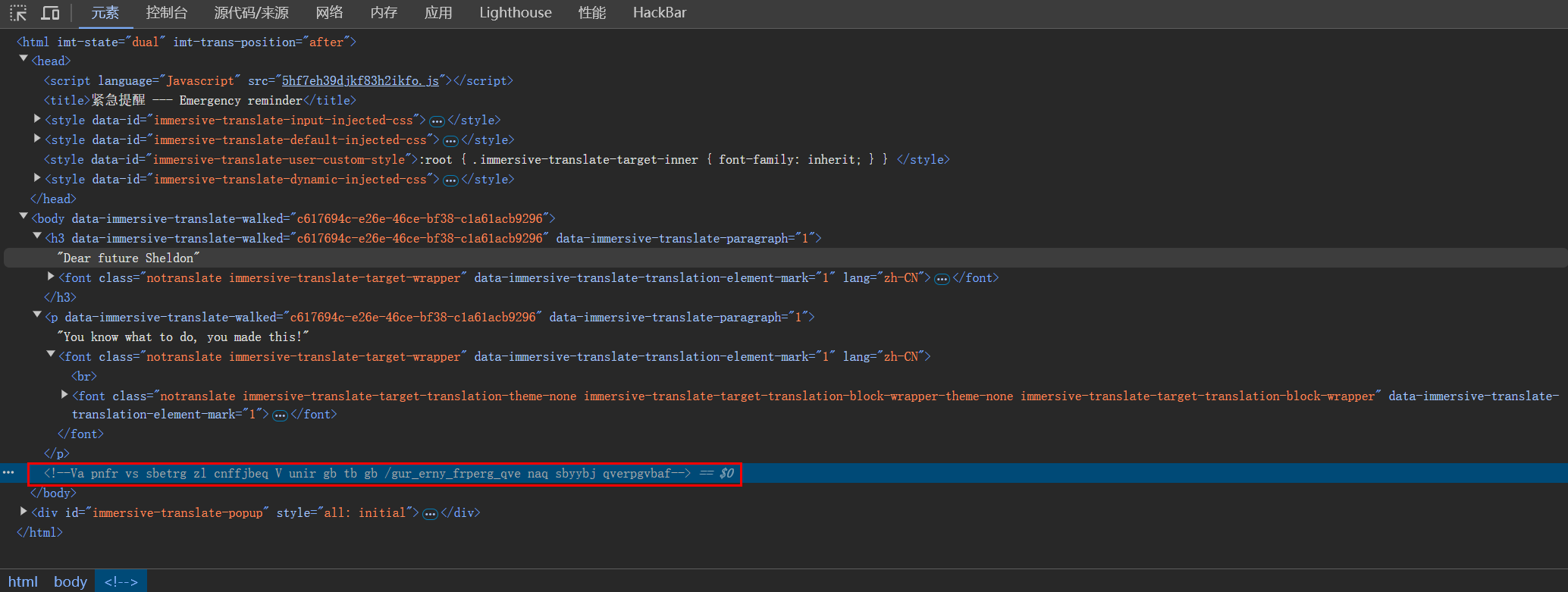Collapse the body element
Viewport: 1568px width, 592px height.
point(24,217)
